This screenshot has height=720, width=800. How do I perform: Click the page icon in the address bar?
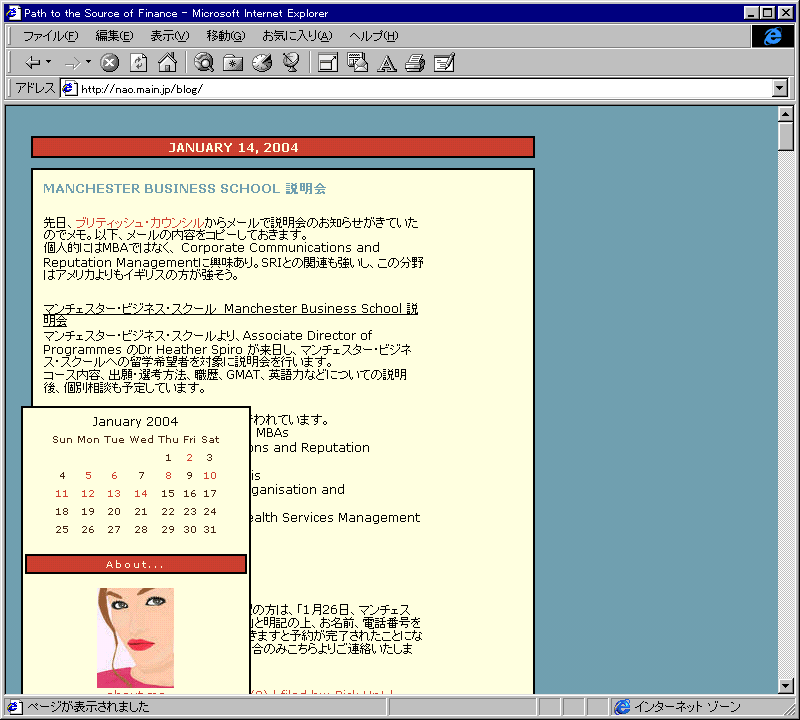coord(70,89)
